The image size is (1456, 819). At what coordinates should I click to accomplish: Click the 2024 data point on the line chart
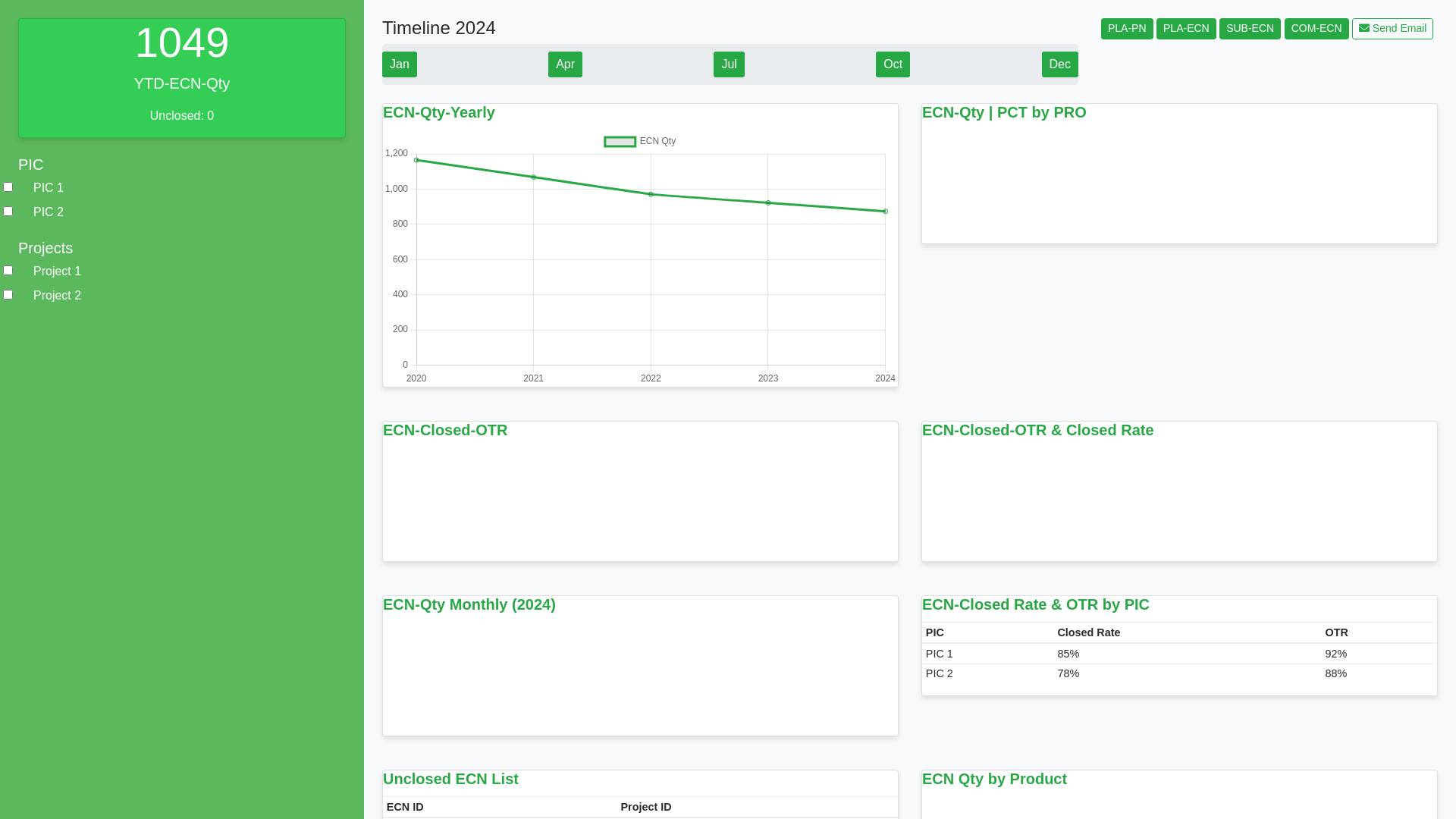pos(884,211)
